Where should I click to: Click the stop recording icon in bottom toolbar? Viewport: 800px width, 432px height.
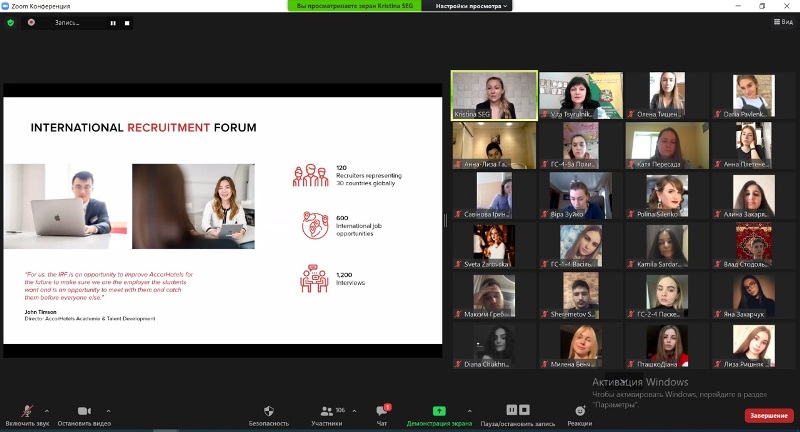[524, 410]
